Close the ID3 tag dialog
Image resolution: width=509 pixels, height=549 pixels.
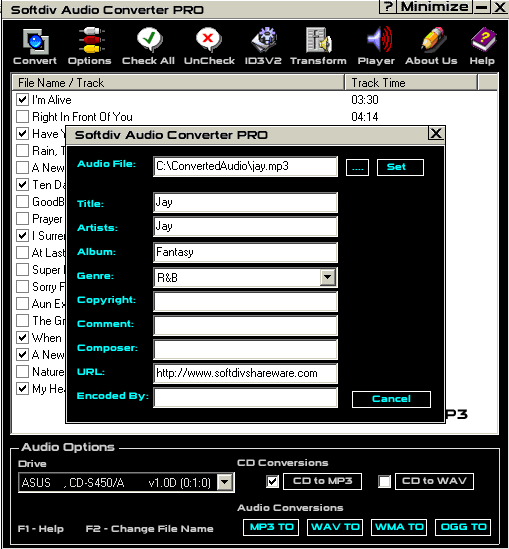(436, 133)
